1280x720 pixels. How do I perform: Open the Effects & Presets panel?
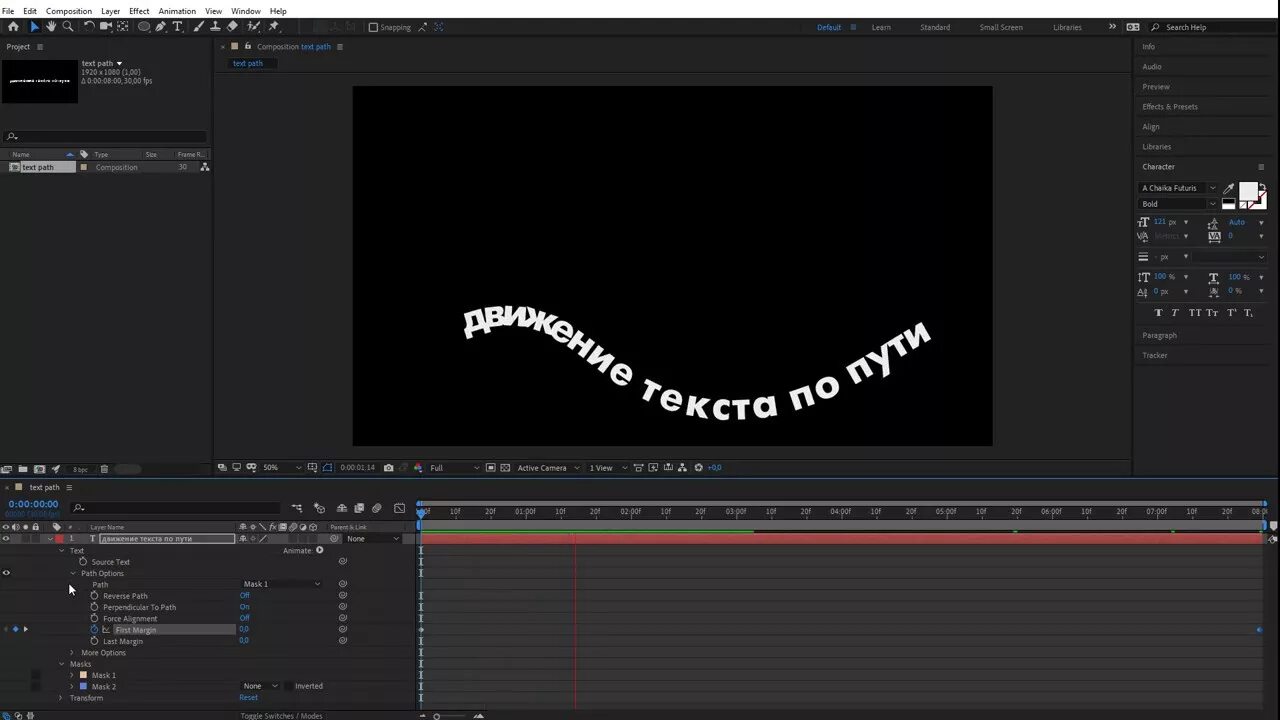[1170, 107]
